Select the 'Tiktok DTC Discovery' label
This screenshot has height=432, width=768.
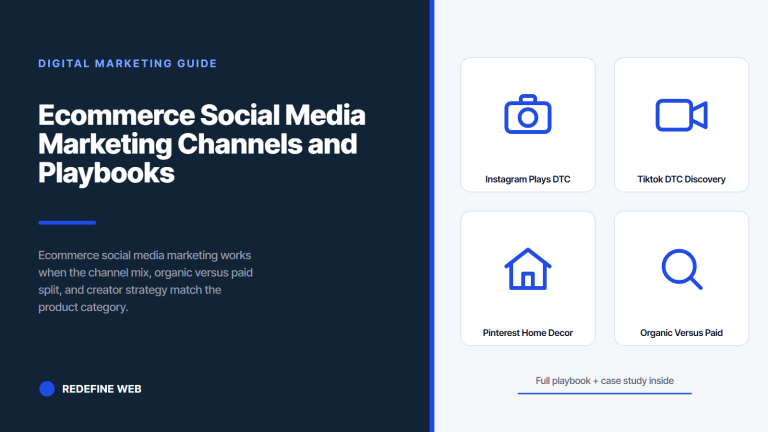[681, 179]
